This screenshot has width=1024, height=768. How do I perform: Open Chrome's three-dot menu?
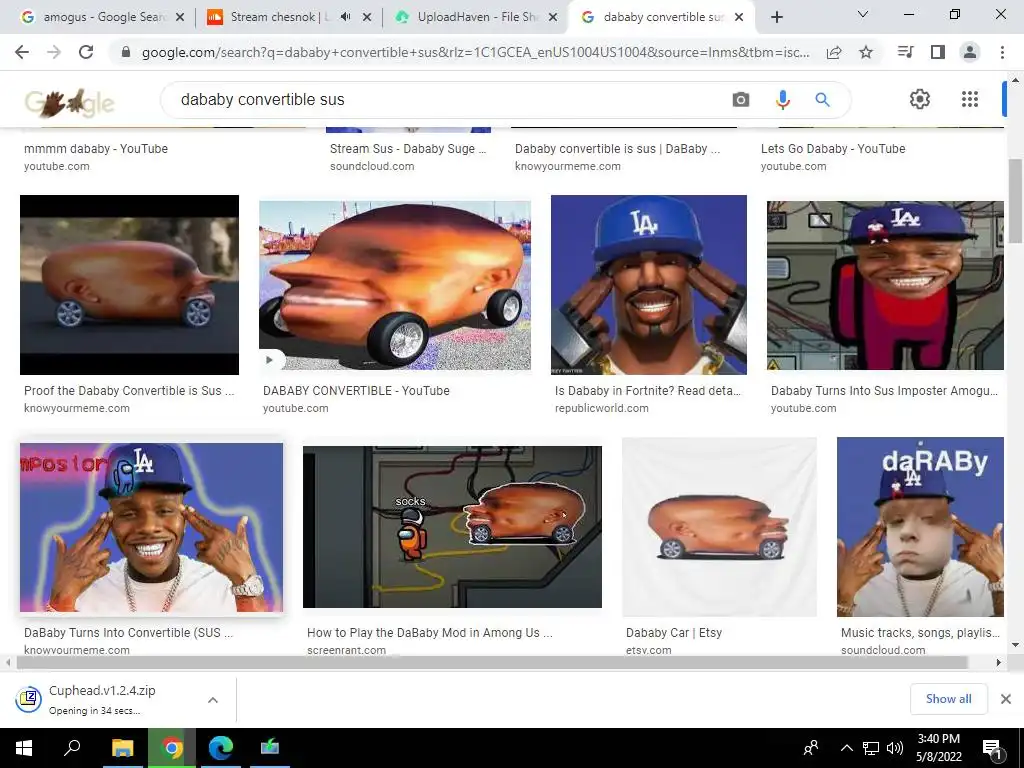pyautogui.click(x=1002, y=52)
